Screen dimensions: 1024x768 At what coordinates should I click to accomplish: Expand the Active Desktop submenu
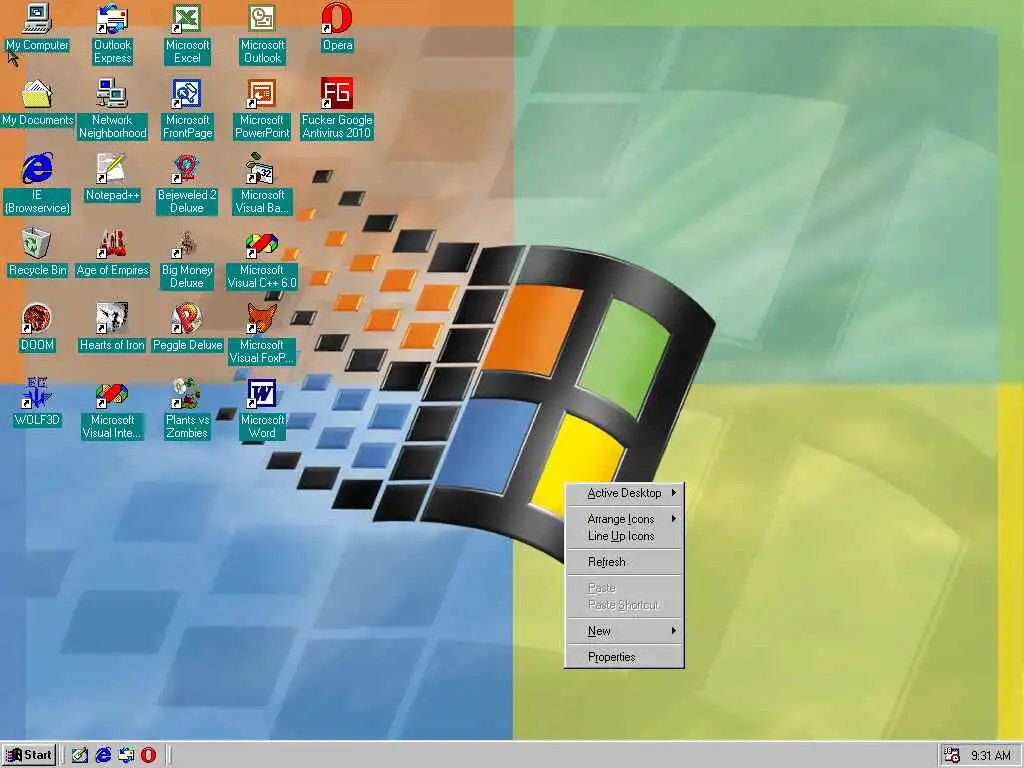pos(624,493)
